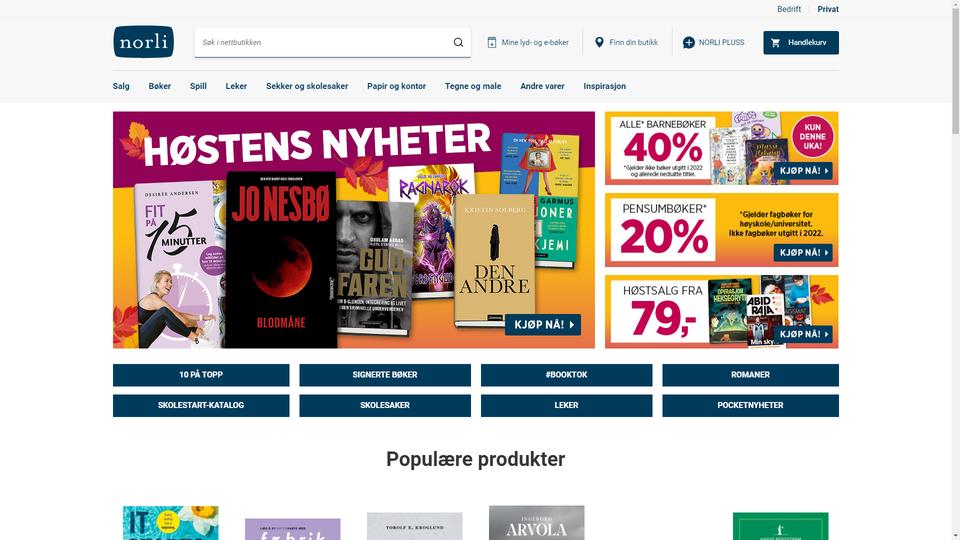The image size is (960, 540).
Task: Open the Pensumbøker 20% offer banner
Action: pos(721,230)
